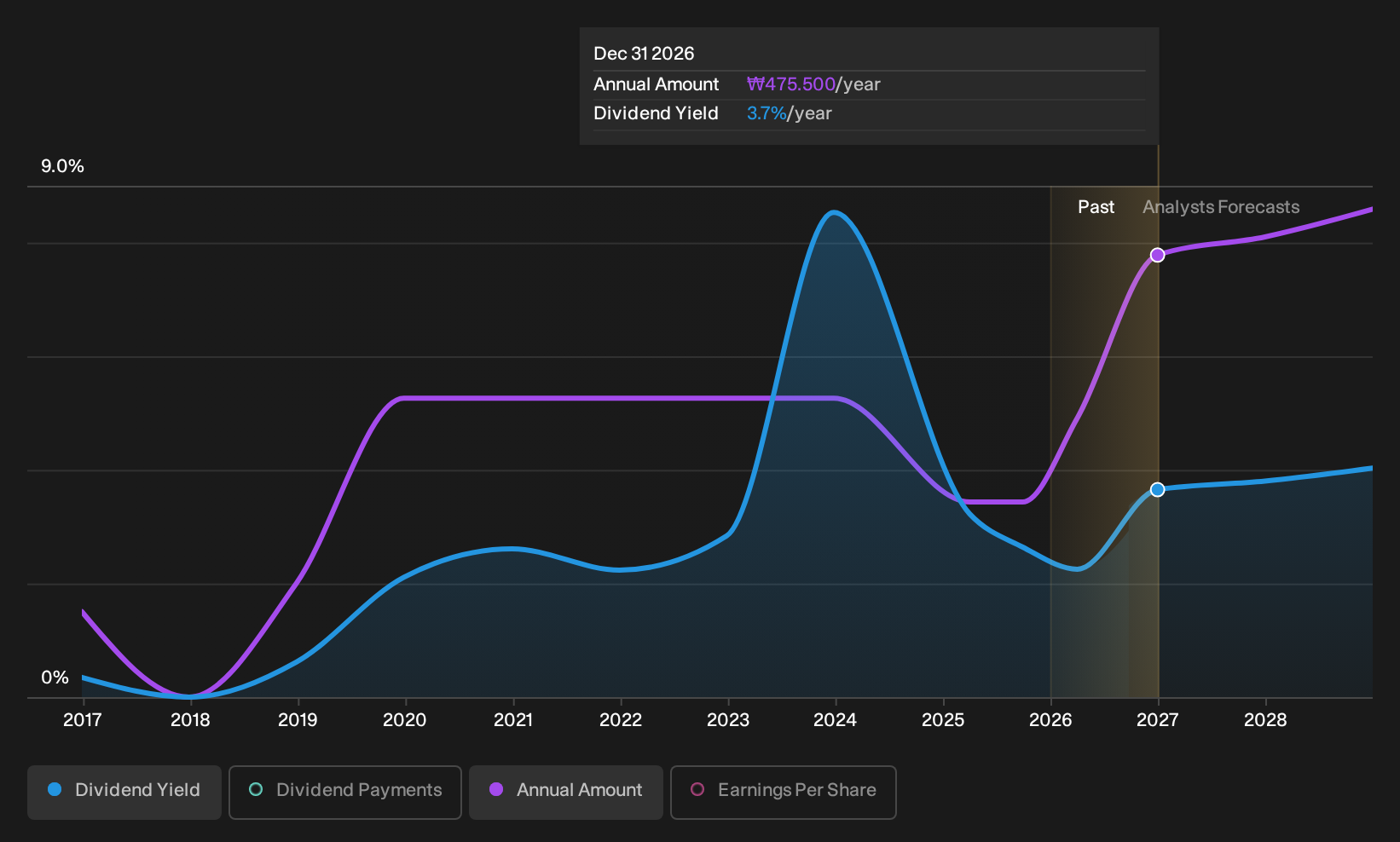Viewport: 1400px width, 842px height.
Task: Select the 2023 x-axis label
Action: click(728, 720)
